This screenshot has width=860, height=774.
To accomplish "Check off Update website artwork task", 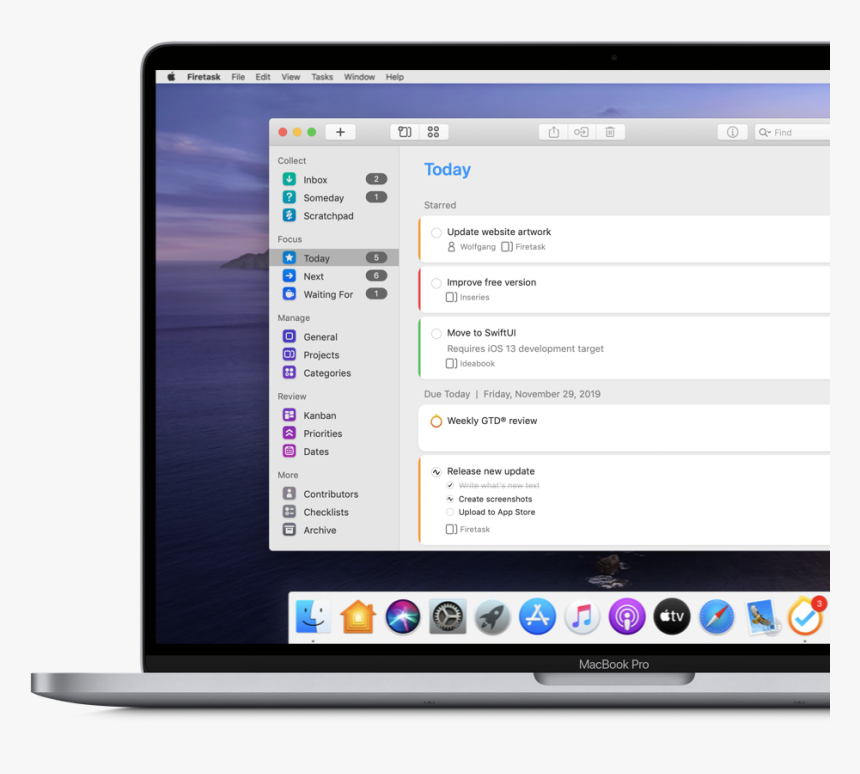I will coord(436,233).
